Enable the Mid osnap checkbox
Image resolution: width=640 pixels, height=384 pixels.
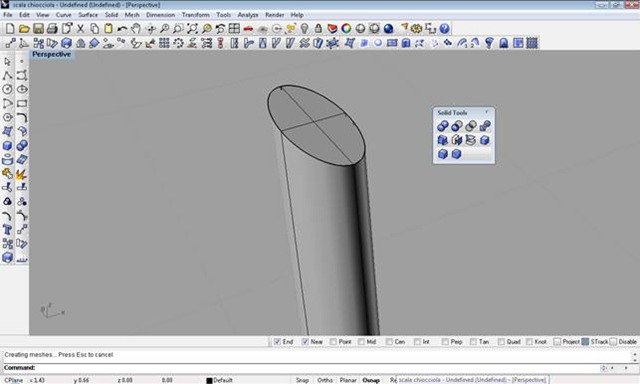point(361,342)
